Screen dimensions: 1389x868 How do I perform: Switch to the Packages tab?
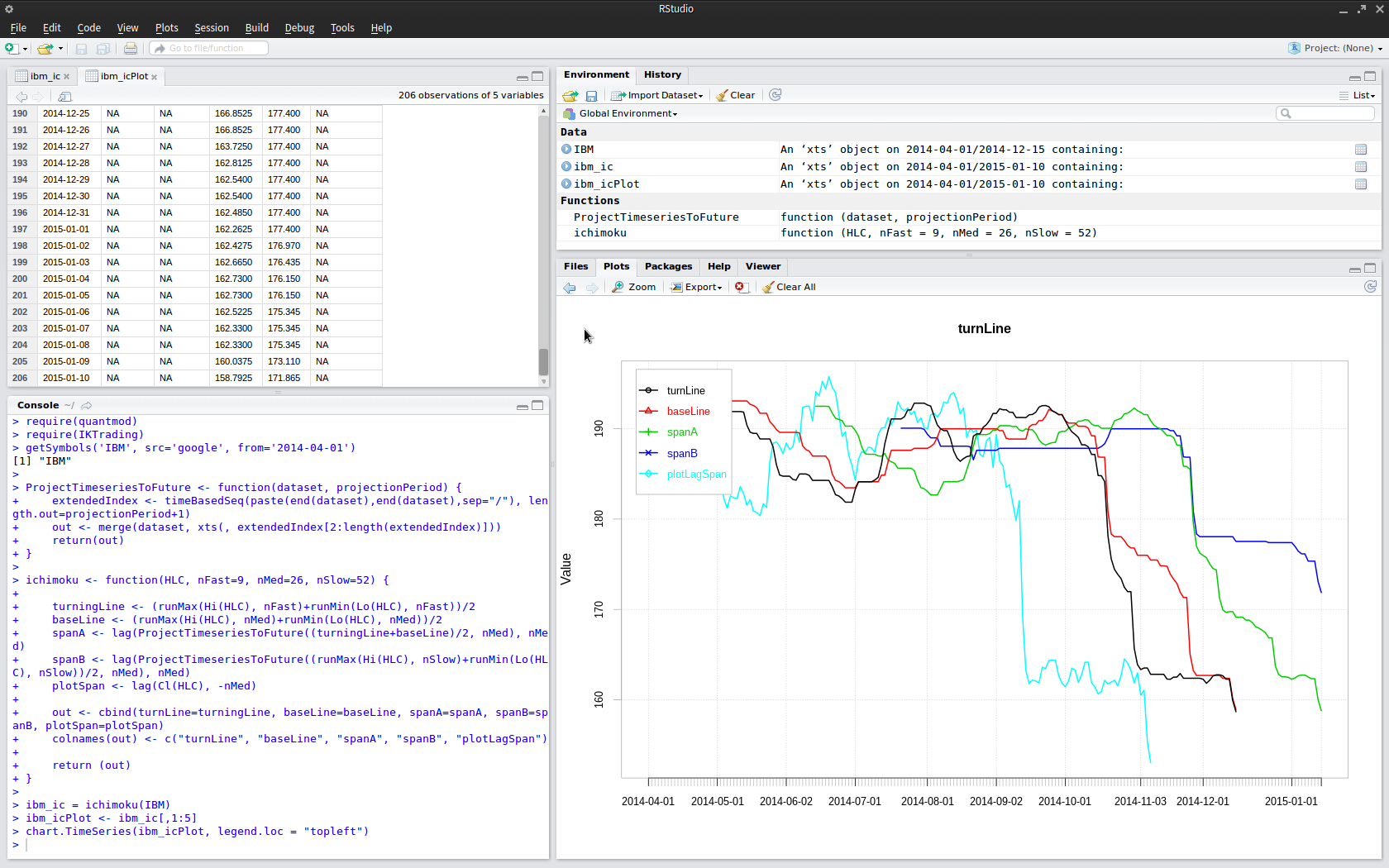668,266
